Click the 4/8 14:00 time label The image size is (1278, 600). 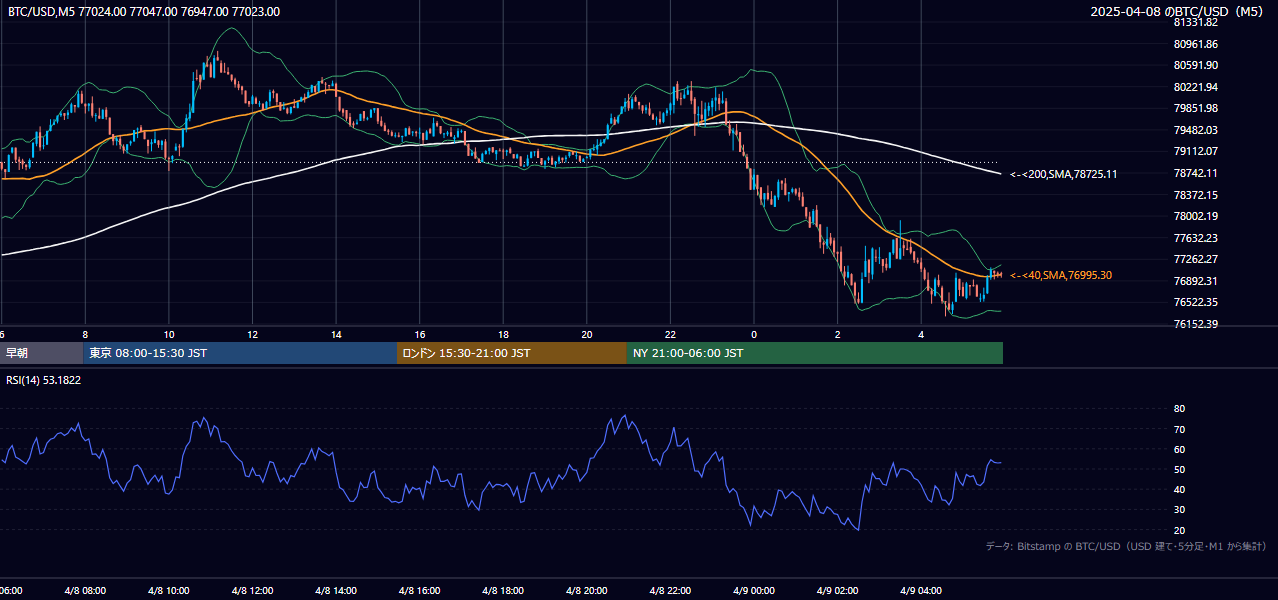click(336, 591)
